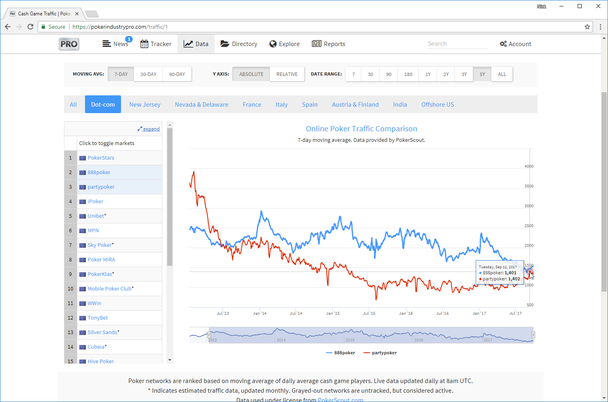Toggle Sky Poker market row

tap(113, 245)
